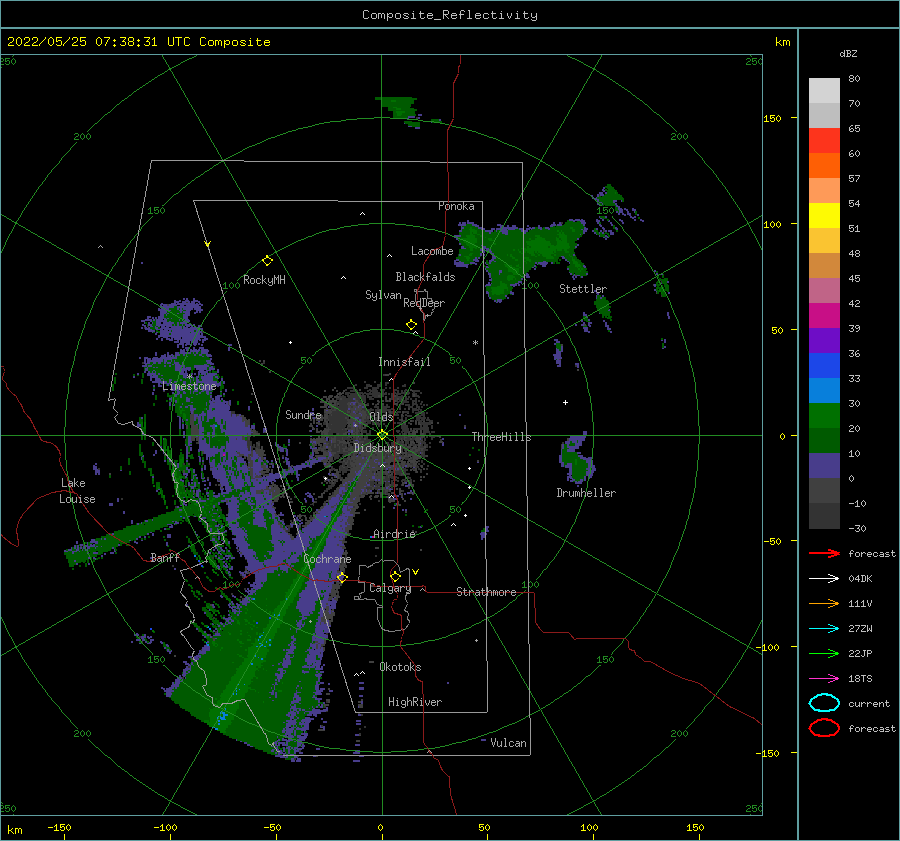This screenshot has width=900, height=841.
Task: Click the orange 111V arrow legend icon
Action: pyautogui.click(x=824, y=603)
